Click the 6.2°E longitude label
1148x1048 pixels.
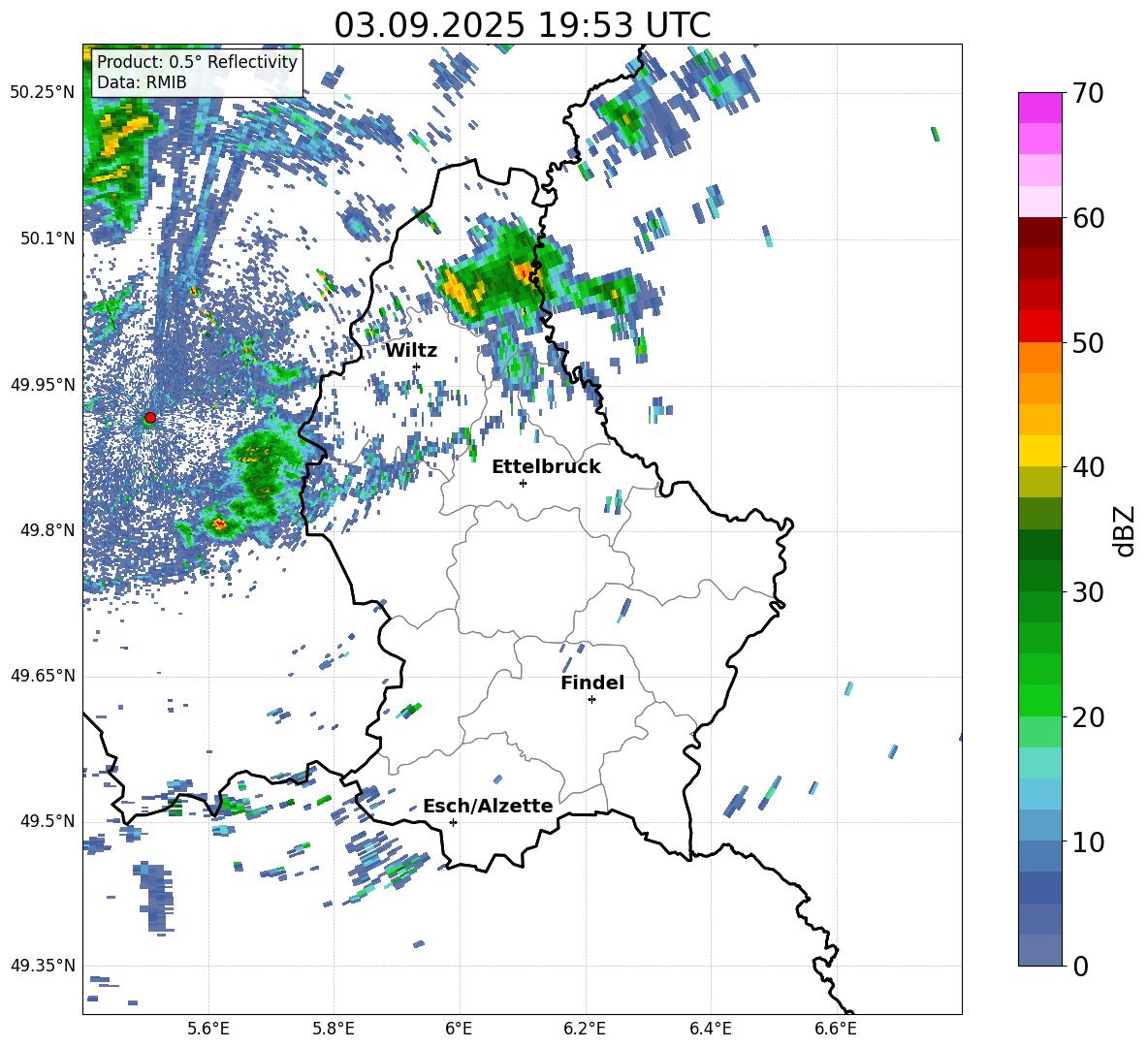pyautogui.click(x=585, y=1029)
